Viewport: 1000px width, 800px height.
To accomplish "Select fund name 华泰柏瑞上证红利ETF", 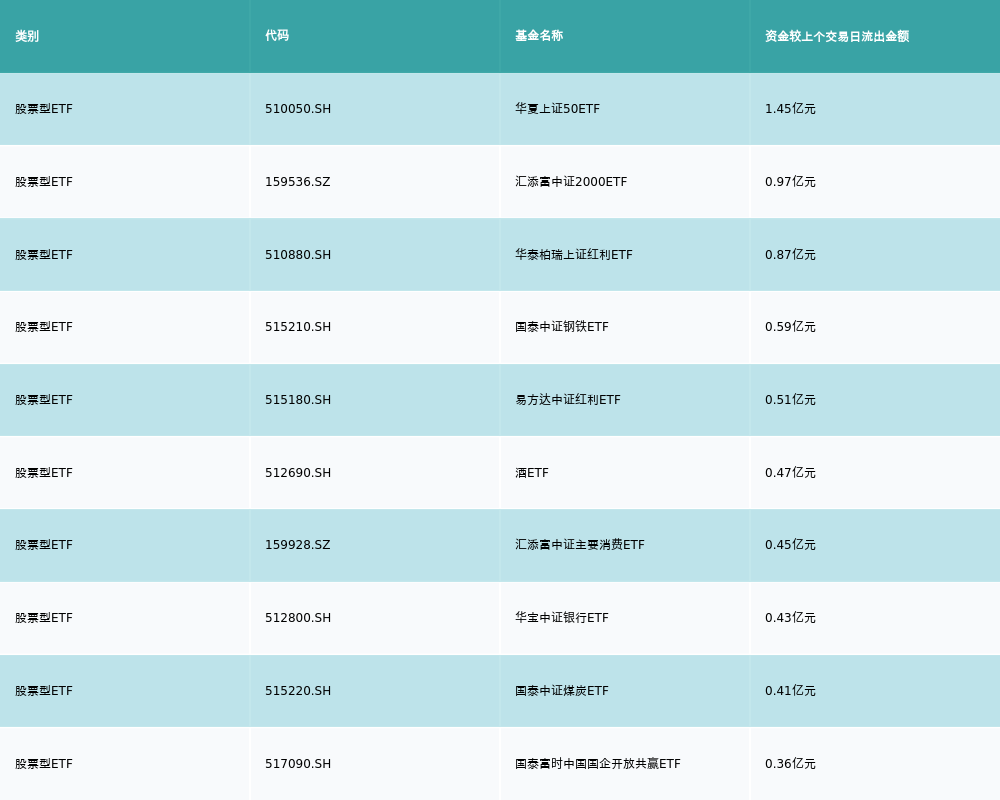I will pyautogui.click(x=574, y=255).
